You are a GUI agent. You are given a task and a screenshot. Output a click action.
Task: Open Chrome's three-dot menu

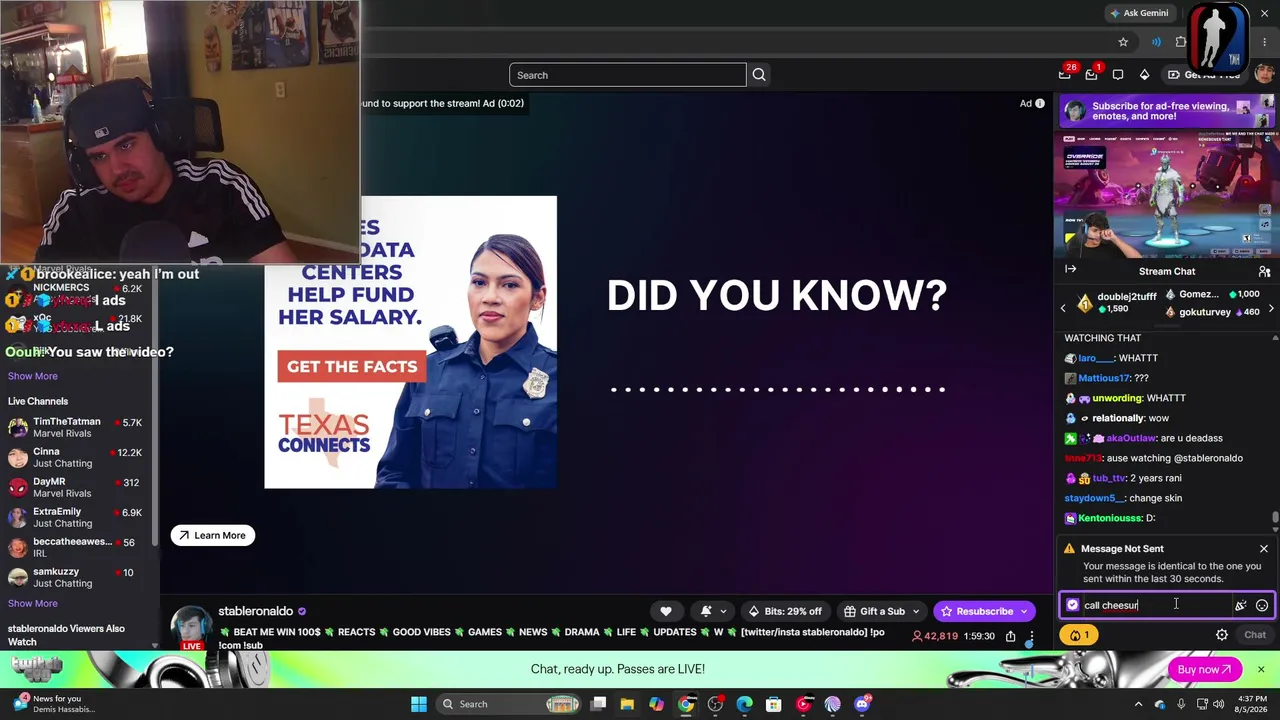1264,42
